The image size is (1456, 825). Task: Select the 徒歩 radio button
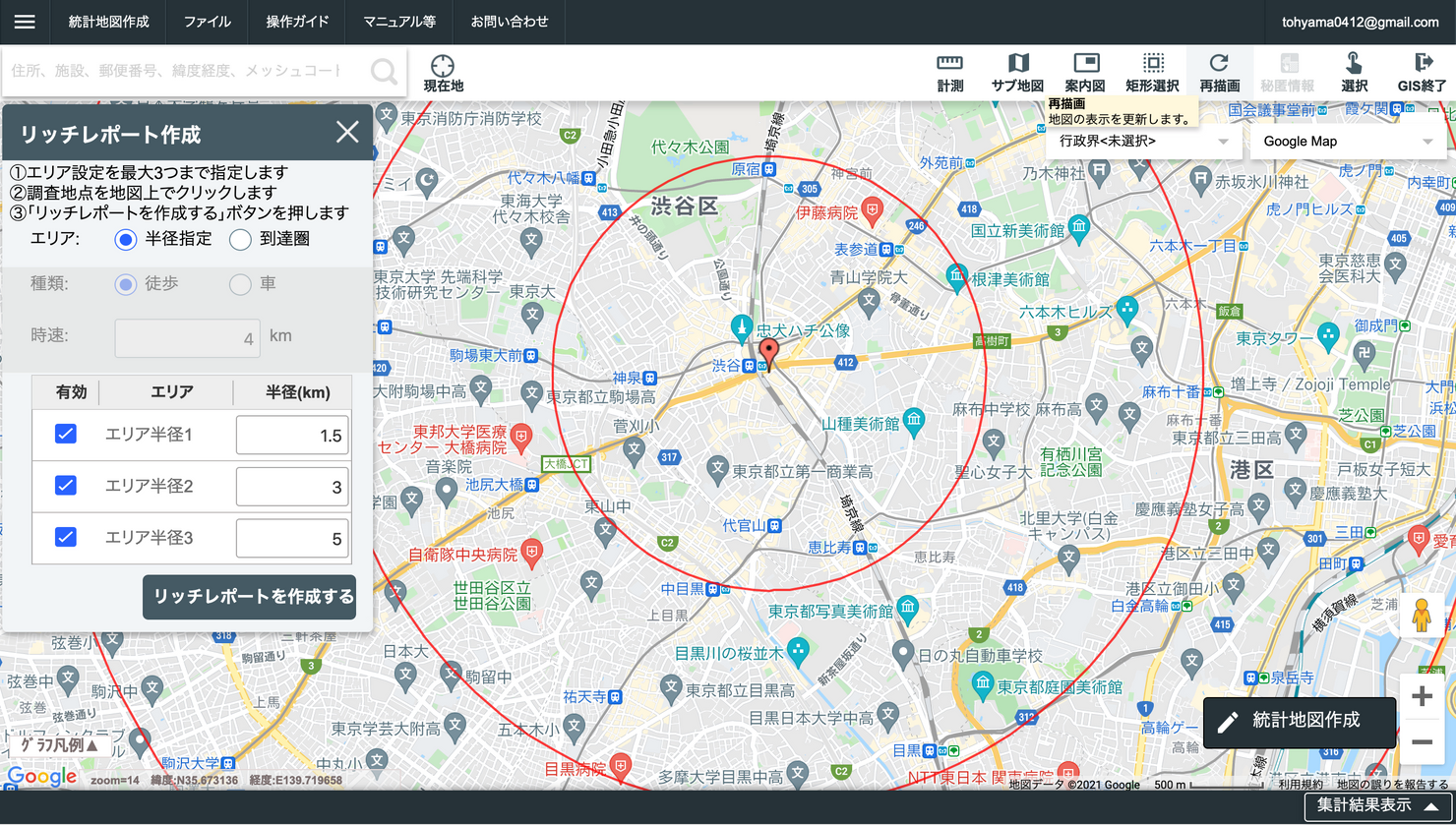(125, 284)
